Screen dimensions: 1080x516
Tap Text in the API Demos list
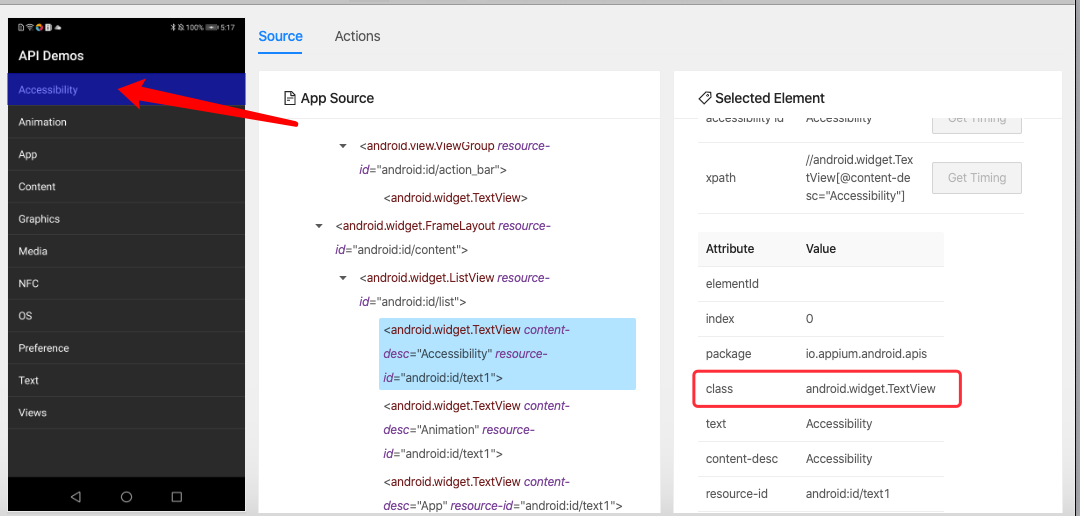pos(127,380)
